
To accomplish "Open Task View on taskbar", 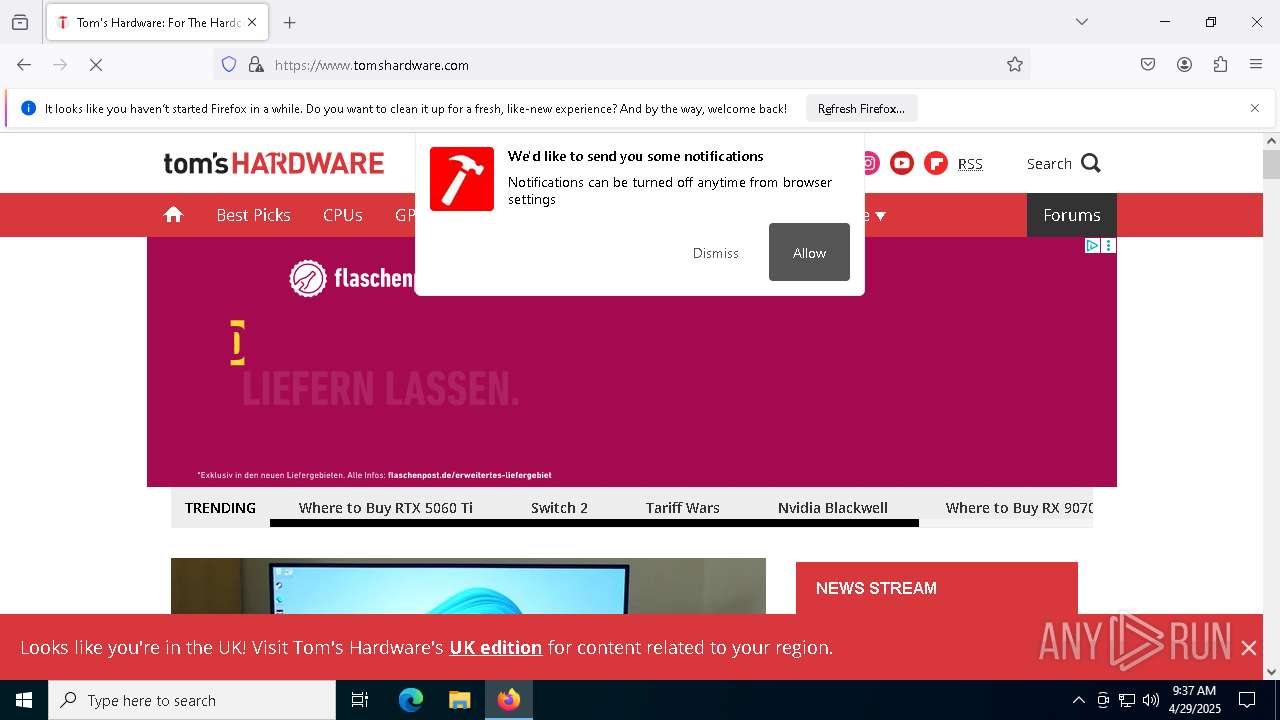I will [x=360, y=700].
